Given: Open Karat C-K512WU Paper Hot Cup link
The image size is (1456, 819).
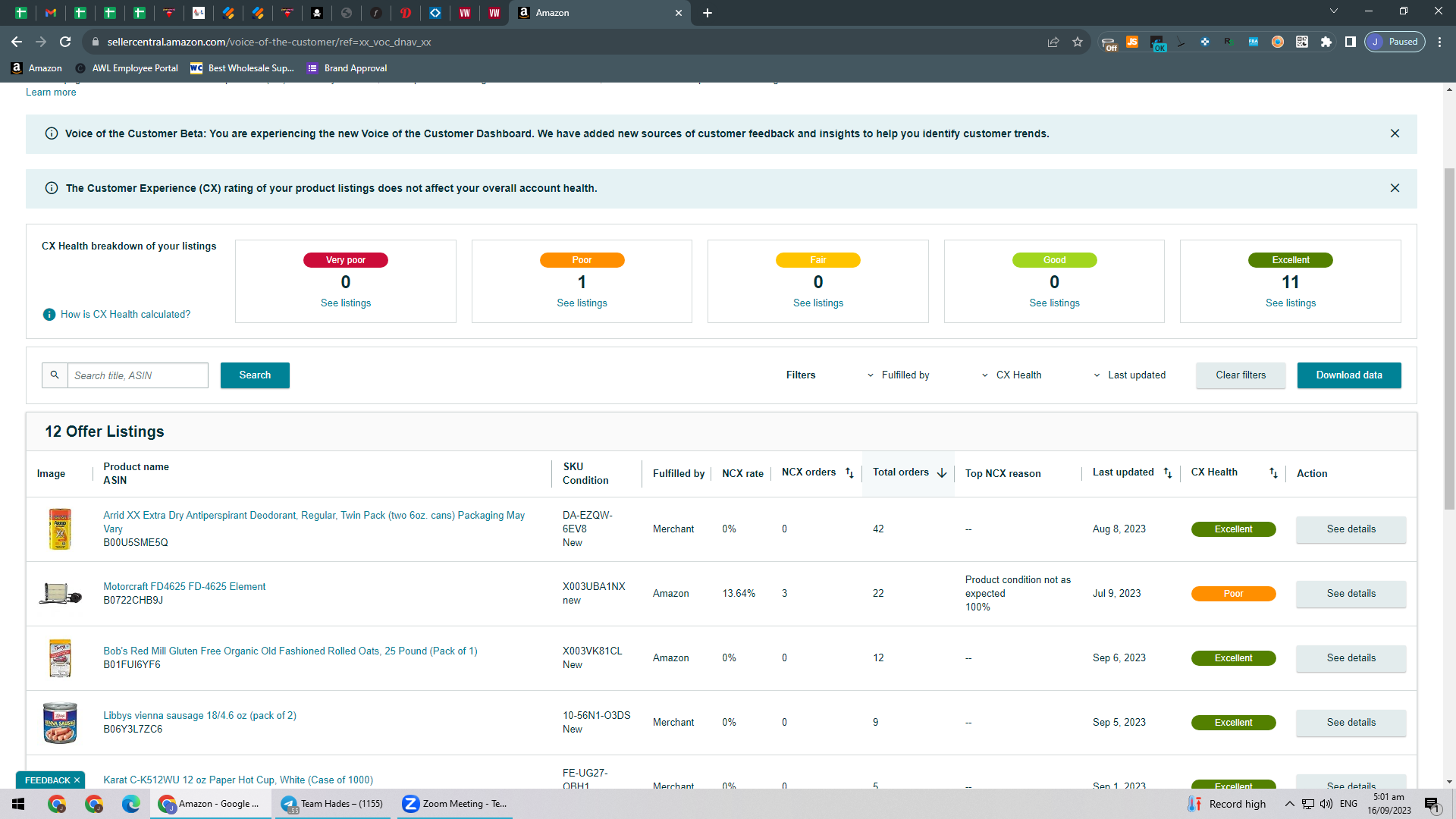Looking at the screenshot, I should point(238,780).
